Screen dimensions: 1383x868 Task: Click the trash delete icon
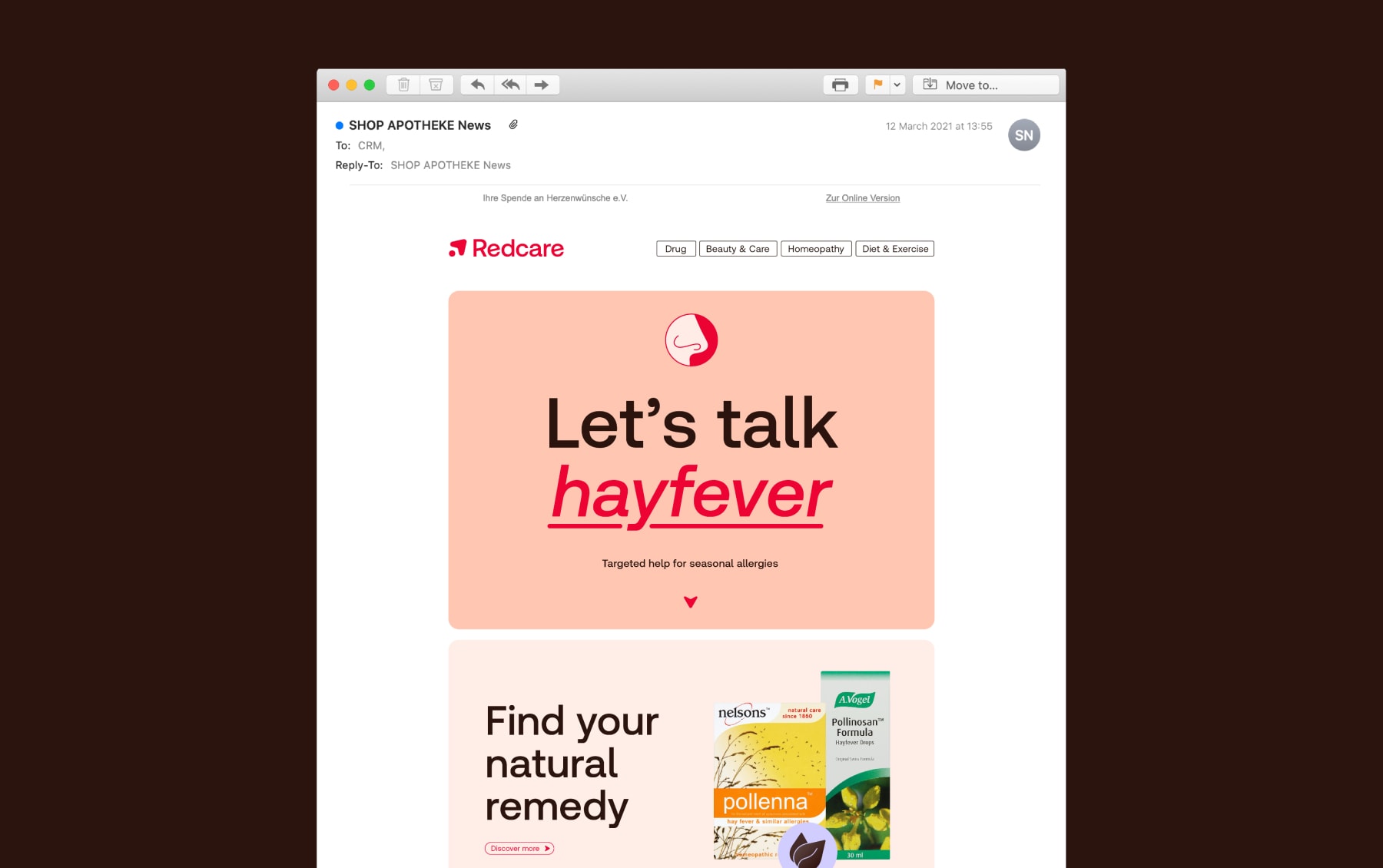click(403, 84)
